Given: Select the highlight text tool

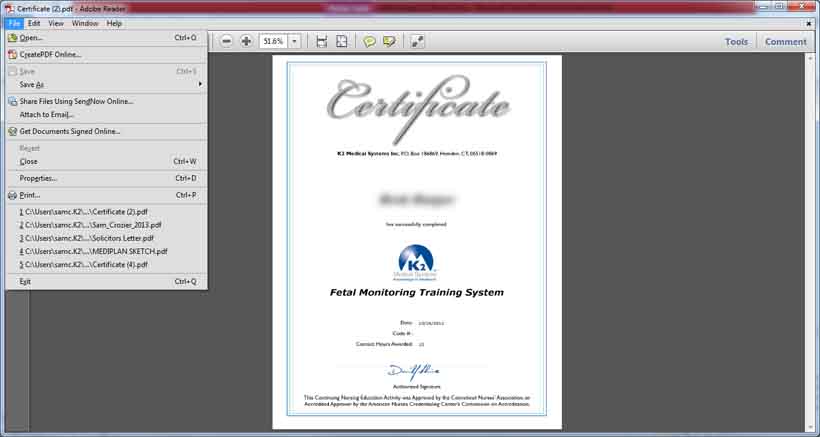Looking at the screenshot, I should click(389, 41).
